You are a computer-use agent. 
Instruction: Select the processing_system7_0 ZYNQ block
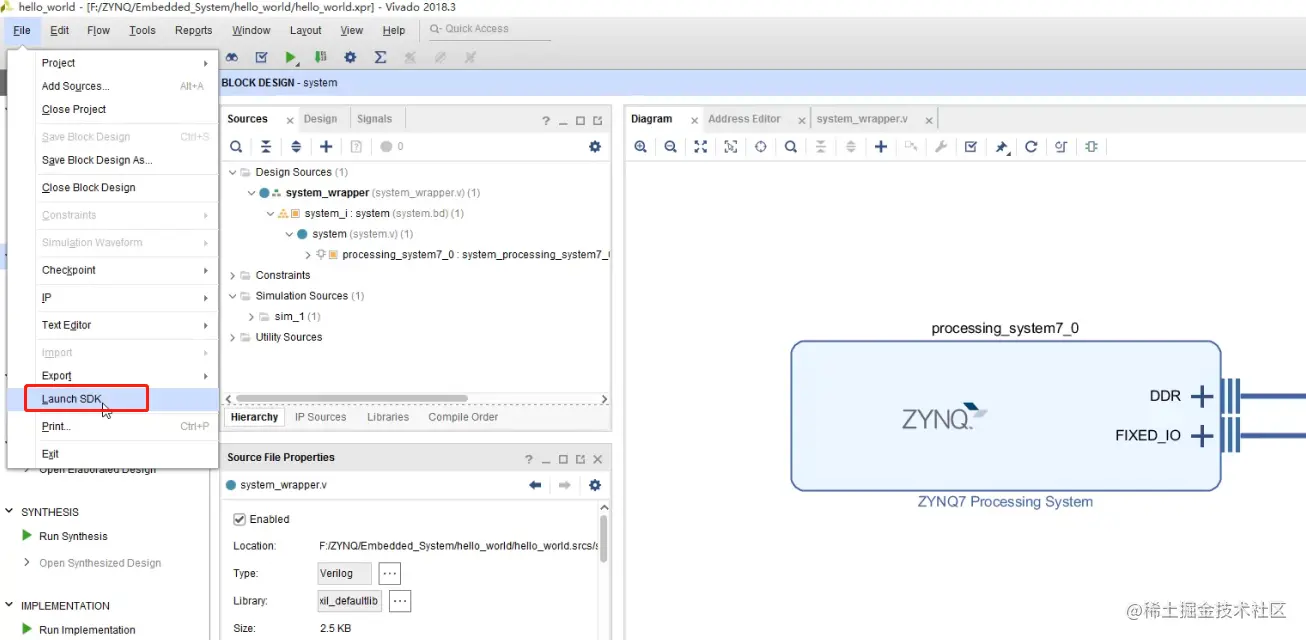1005,416
